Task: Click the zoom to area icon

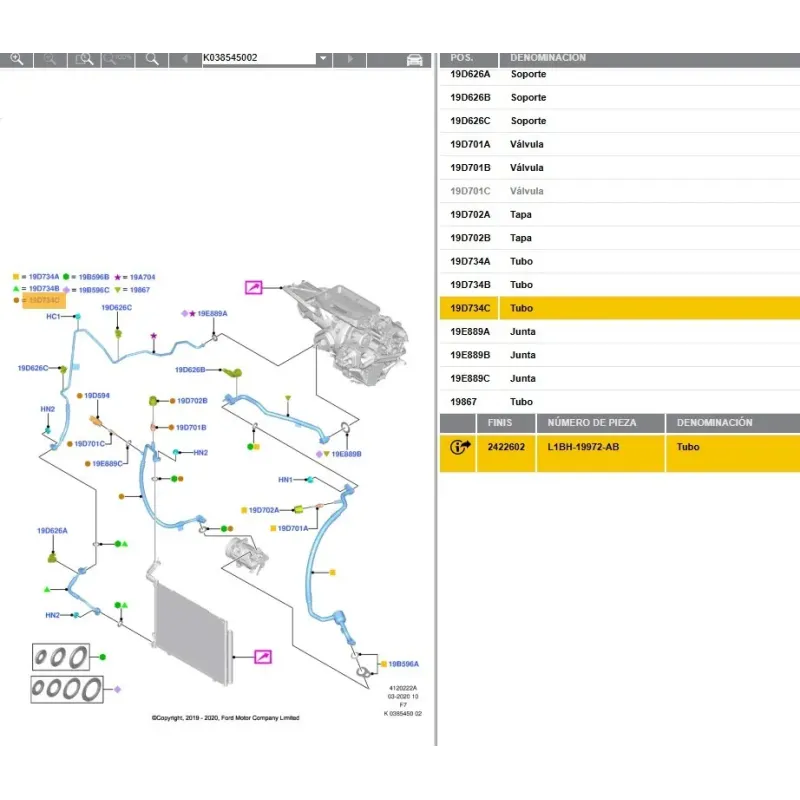Action: (85, 58)
